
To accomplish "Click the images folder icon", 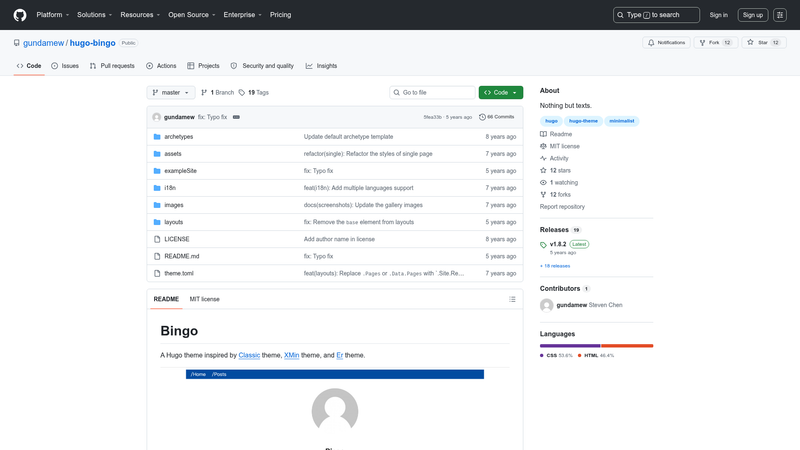I will (x=157, y=205).
